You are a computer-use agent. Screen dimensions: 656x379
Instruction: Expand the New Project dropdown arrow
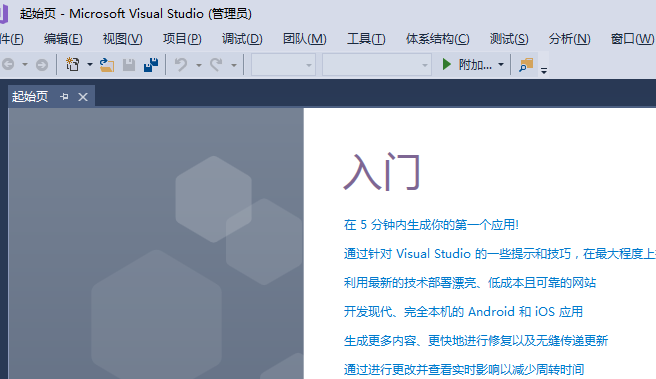coord(90,65)
